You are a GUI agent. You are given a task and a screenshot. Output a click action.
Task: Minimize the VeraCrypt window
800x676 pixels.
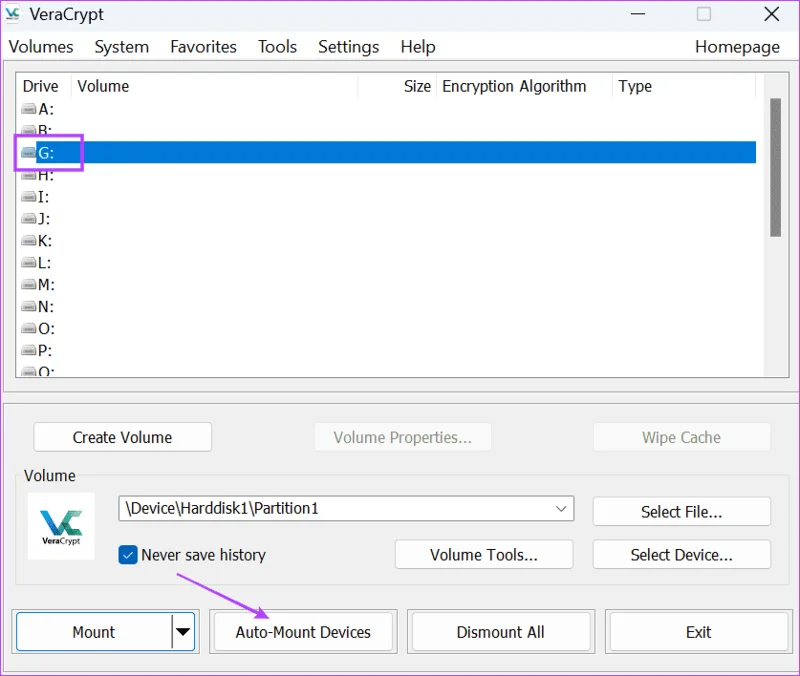coord(638,14)
